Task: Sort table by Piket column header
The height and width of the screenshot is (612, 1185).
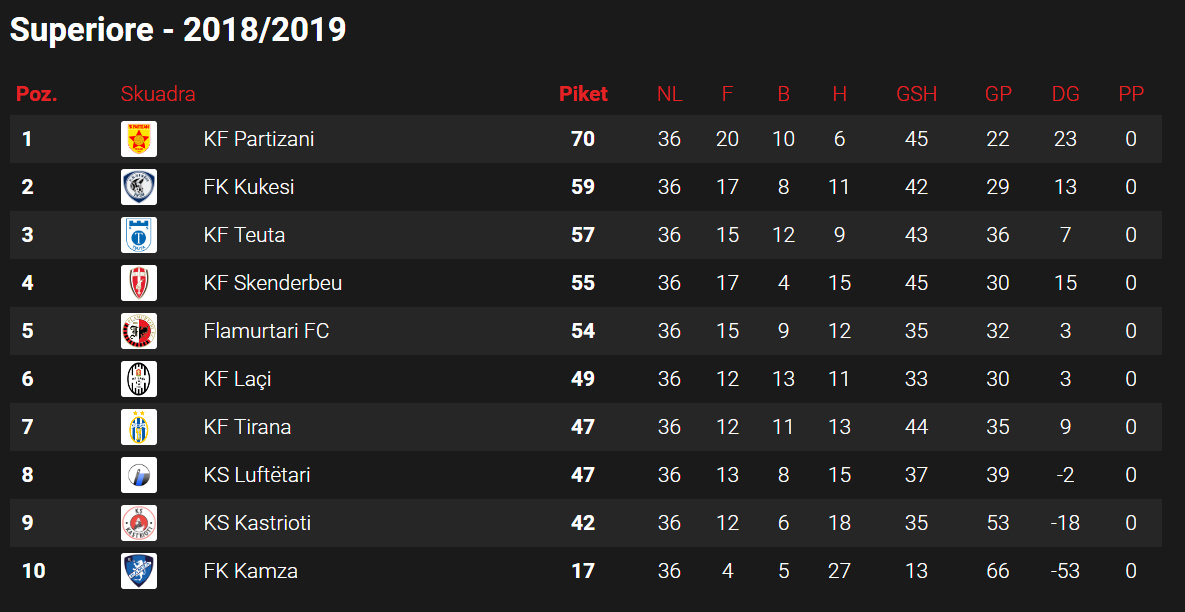Action: [583, 94]
